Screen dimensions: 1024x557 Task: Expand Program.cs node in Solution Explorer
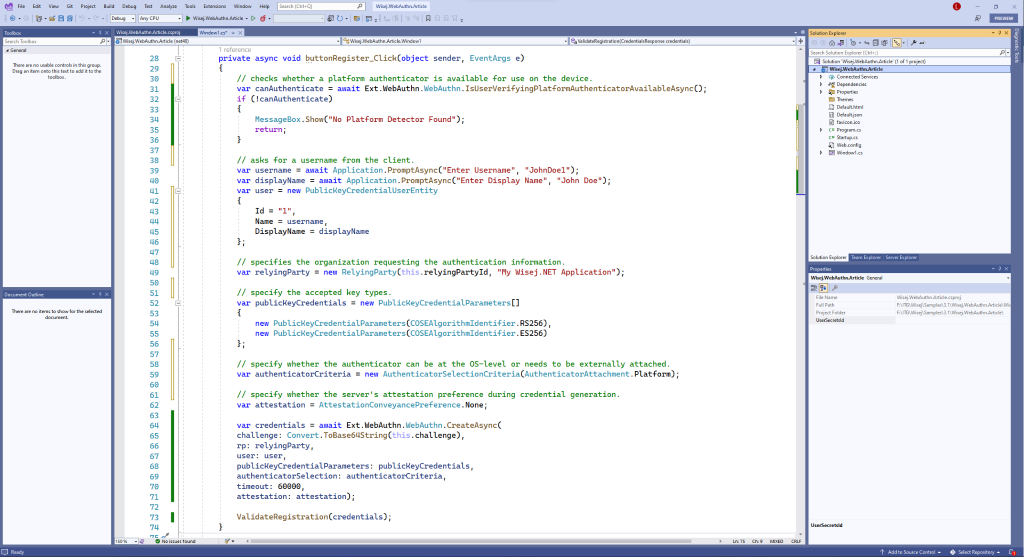pos(822,130)
